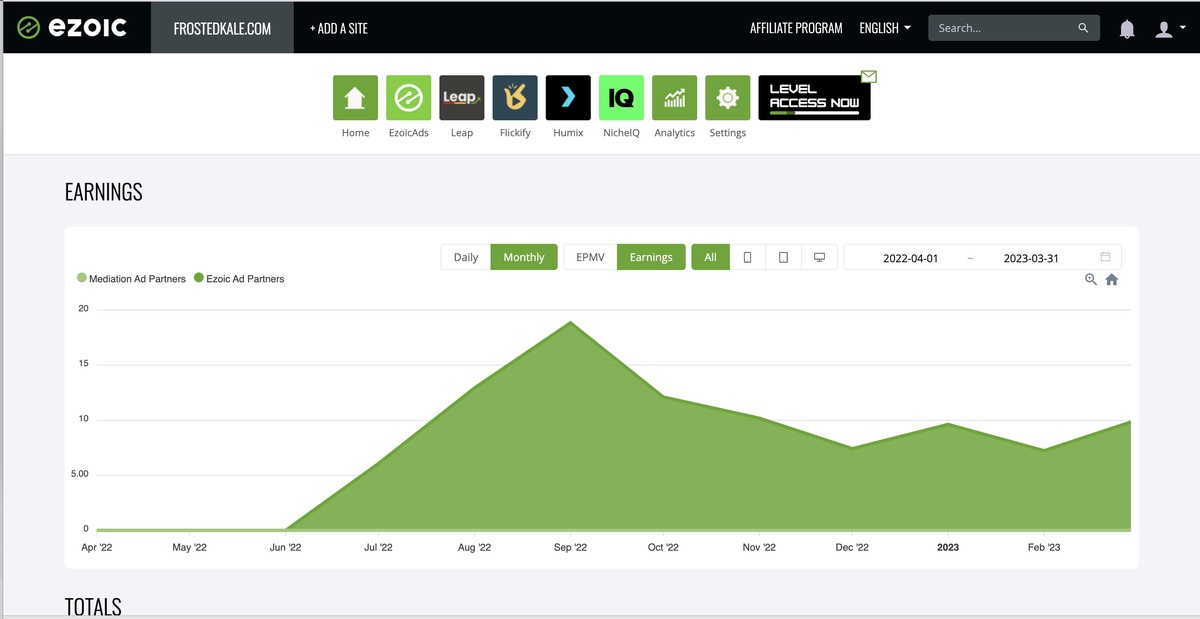Open the user account menu

[x=1168, y=29]
